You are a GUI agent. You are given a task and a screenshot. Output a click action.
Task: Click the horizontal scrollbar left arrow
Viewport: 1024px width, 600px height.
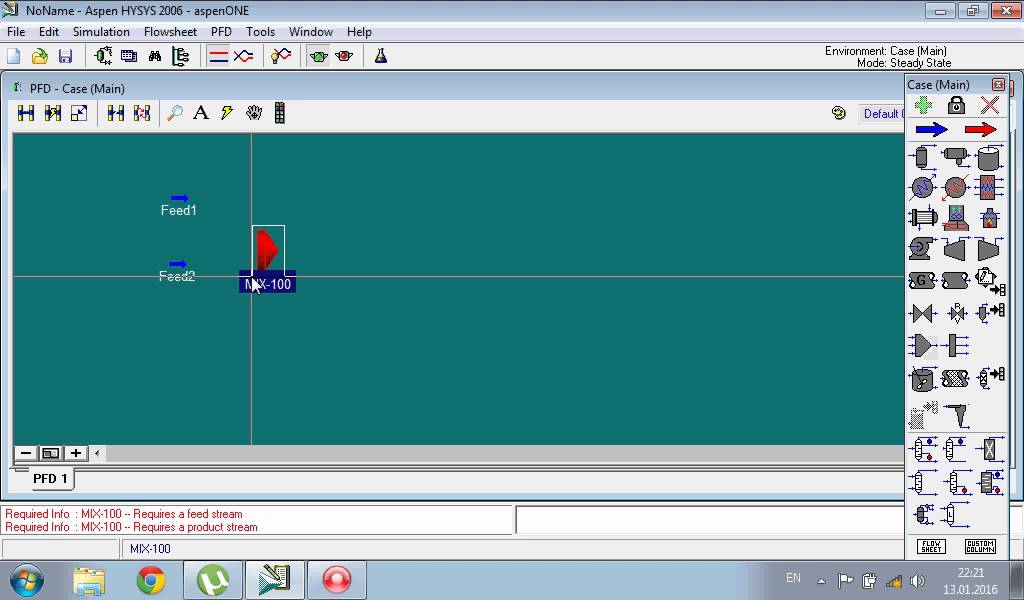click(97, 453)
